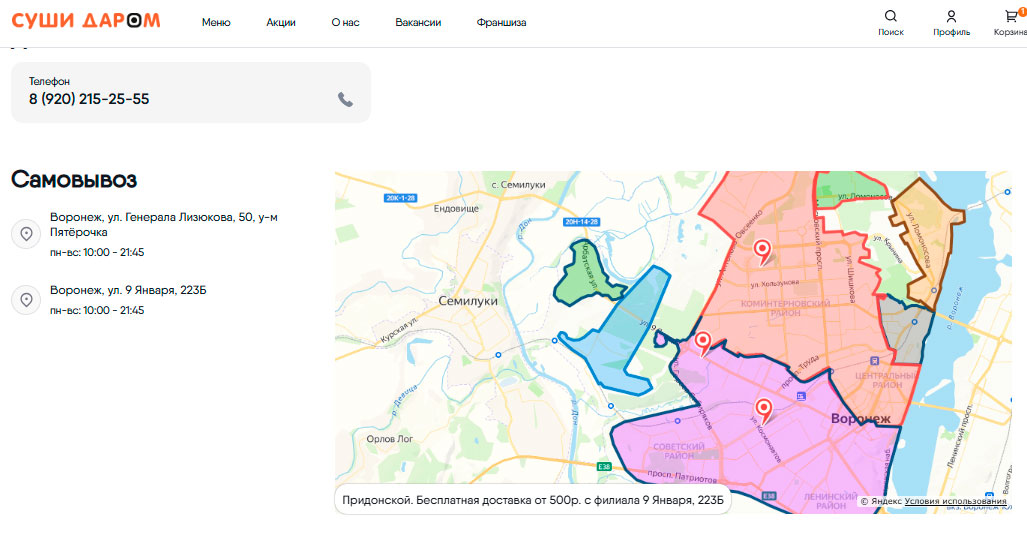
Task: Click phone number 8 (920) 215-25-55
Action: (x=89, y=99)
